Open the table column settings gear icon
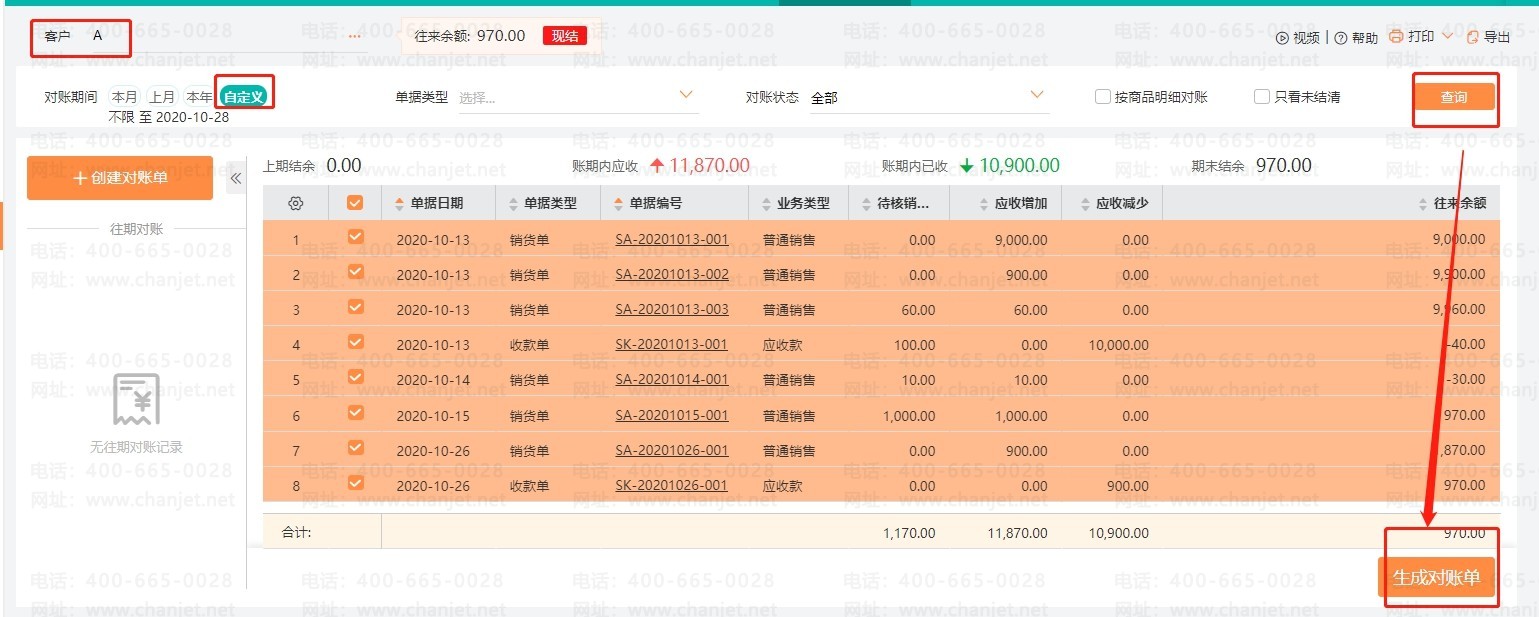 [x=295, y=203]
